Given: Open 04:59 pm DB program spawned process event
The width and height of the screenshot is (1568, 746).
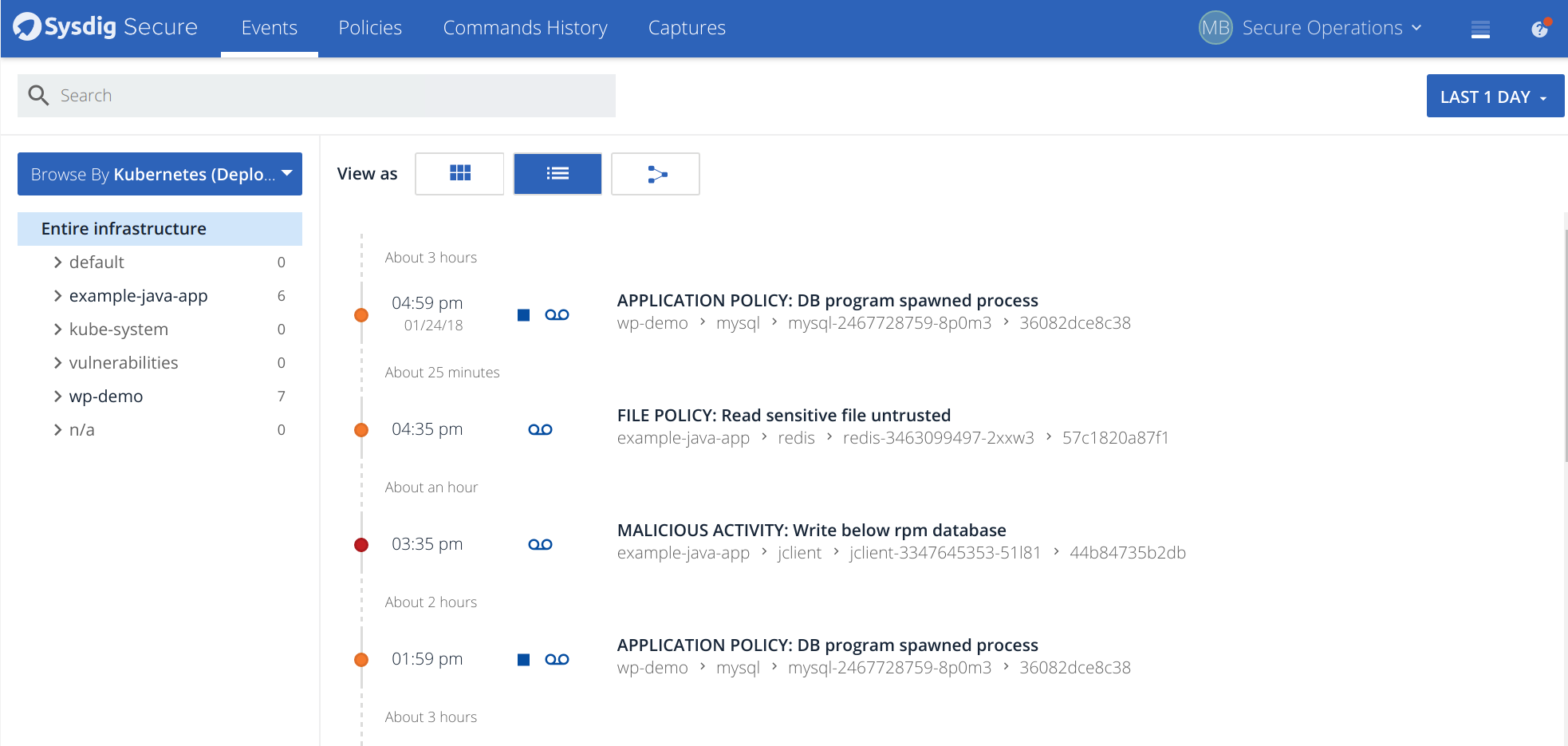Looking at the screenshot, I should [x=827, y=301].
